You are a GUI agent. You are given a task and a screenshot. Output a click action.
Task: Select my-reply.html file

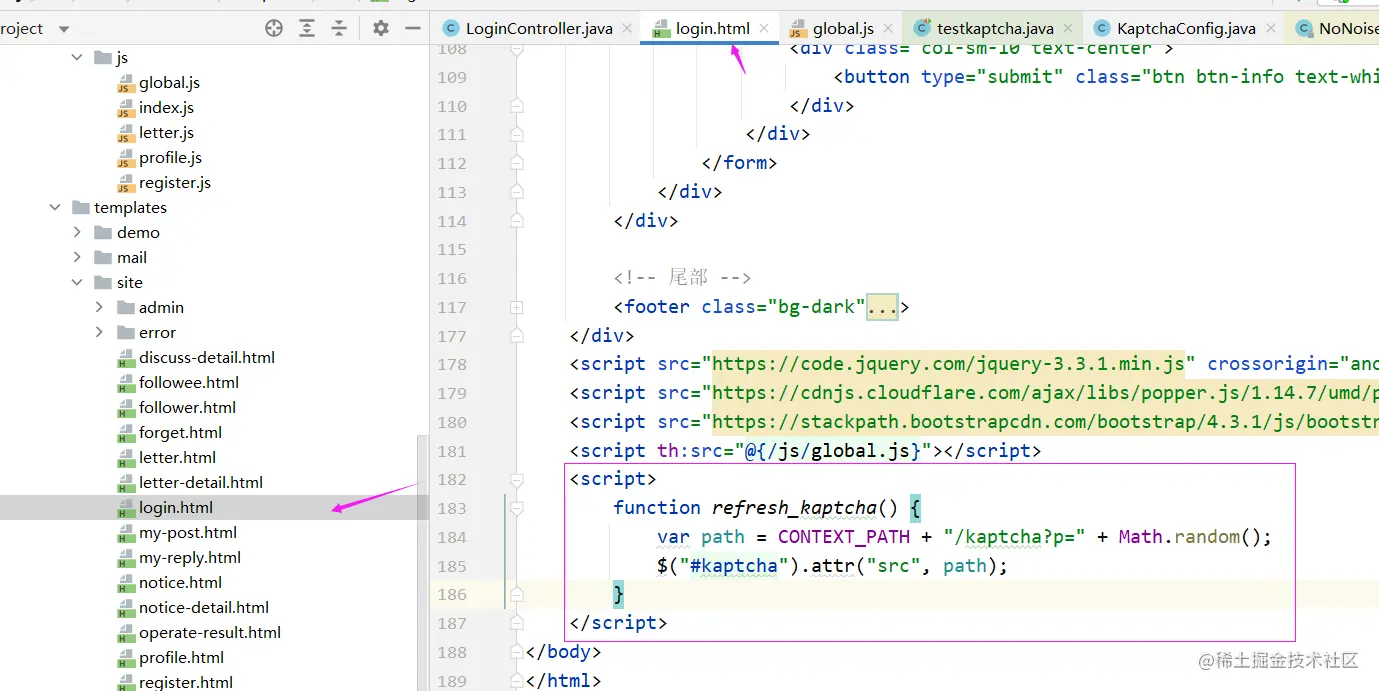[190, 558]
